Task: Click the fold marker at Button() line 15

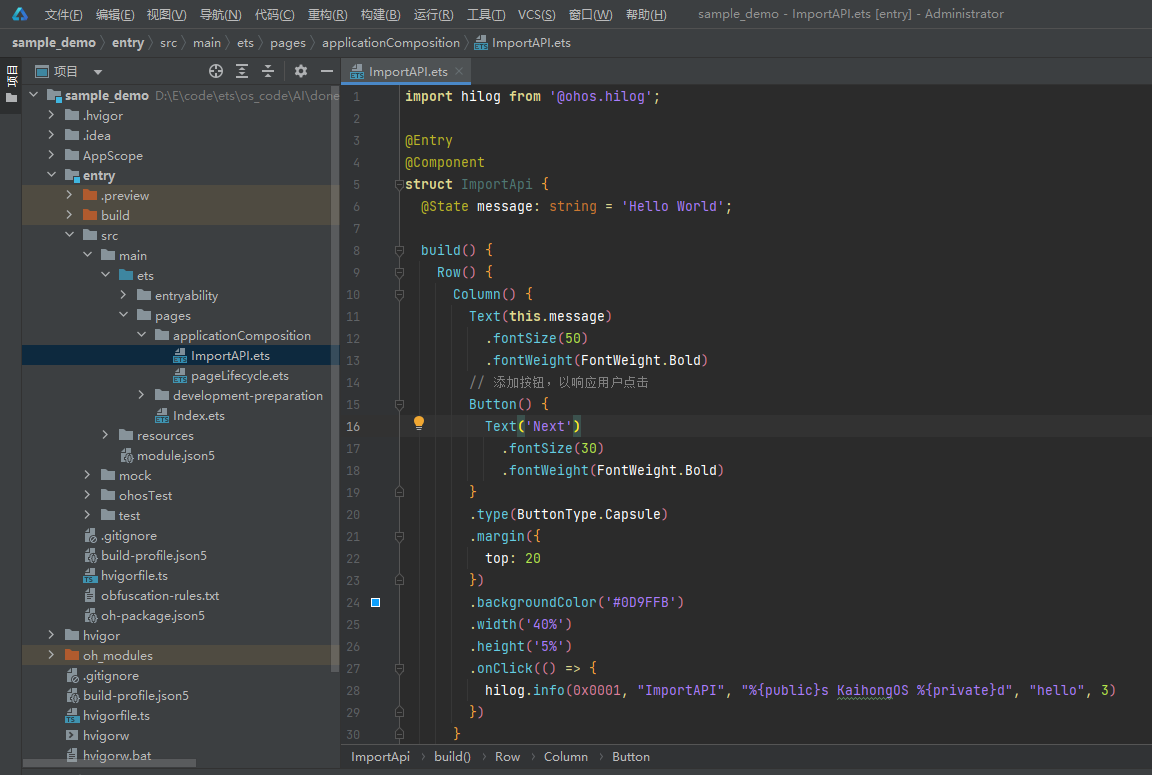Action: click(399, 405)
